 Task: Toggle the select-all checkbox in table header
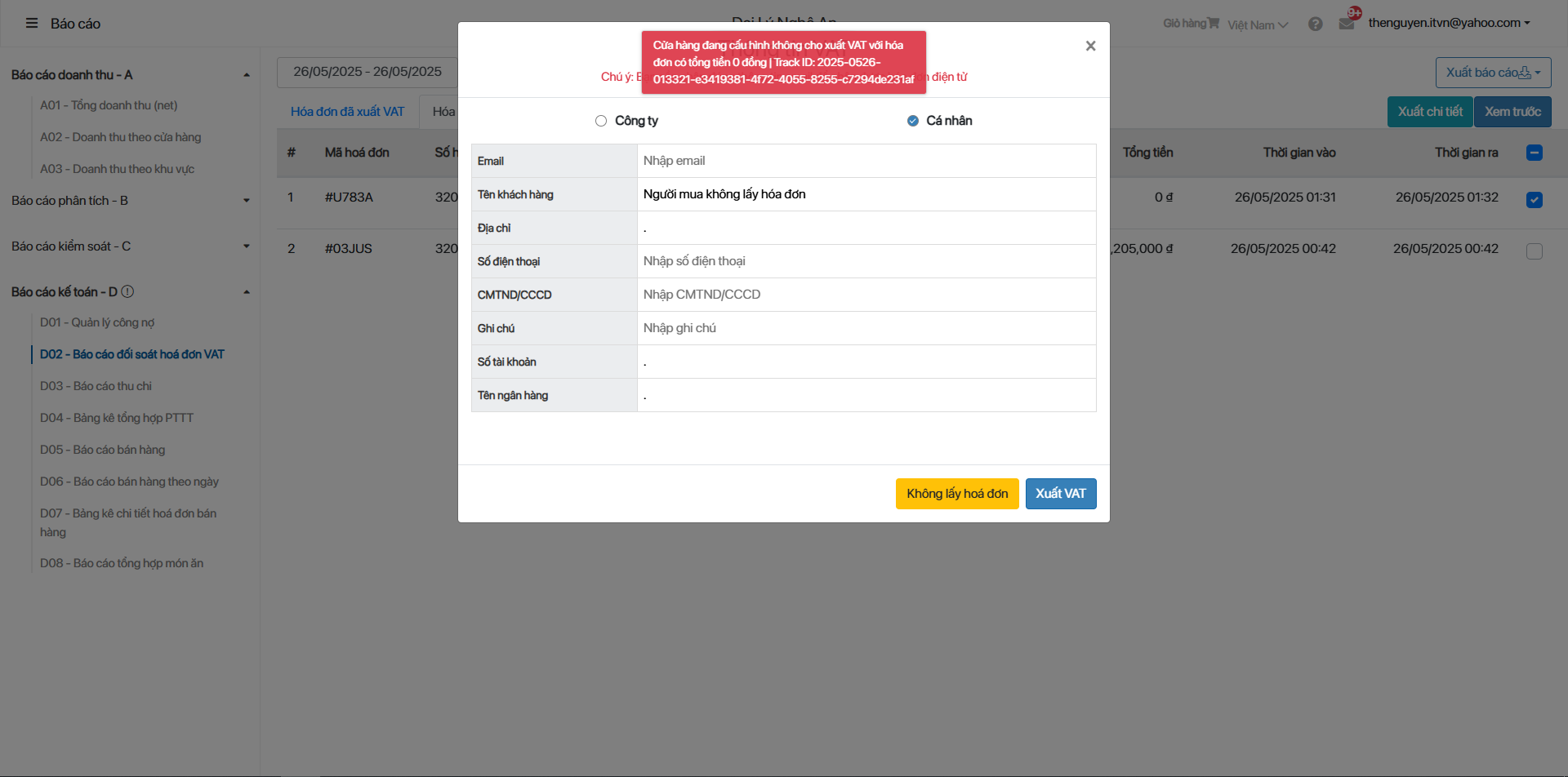1534,153
